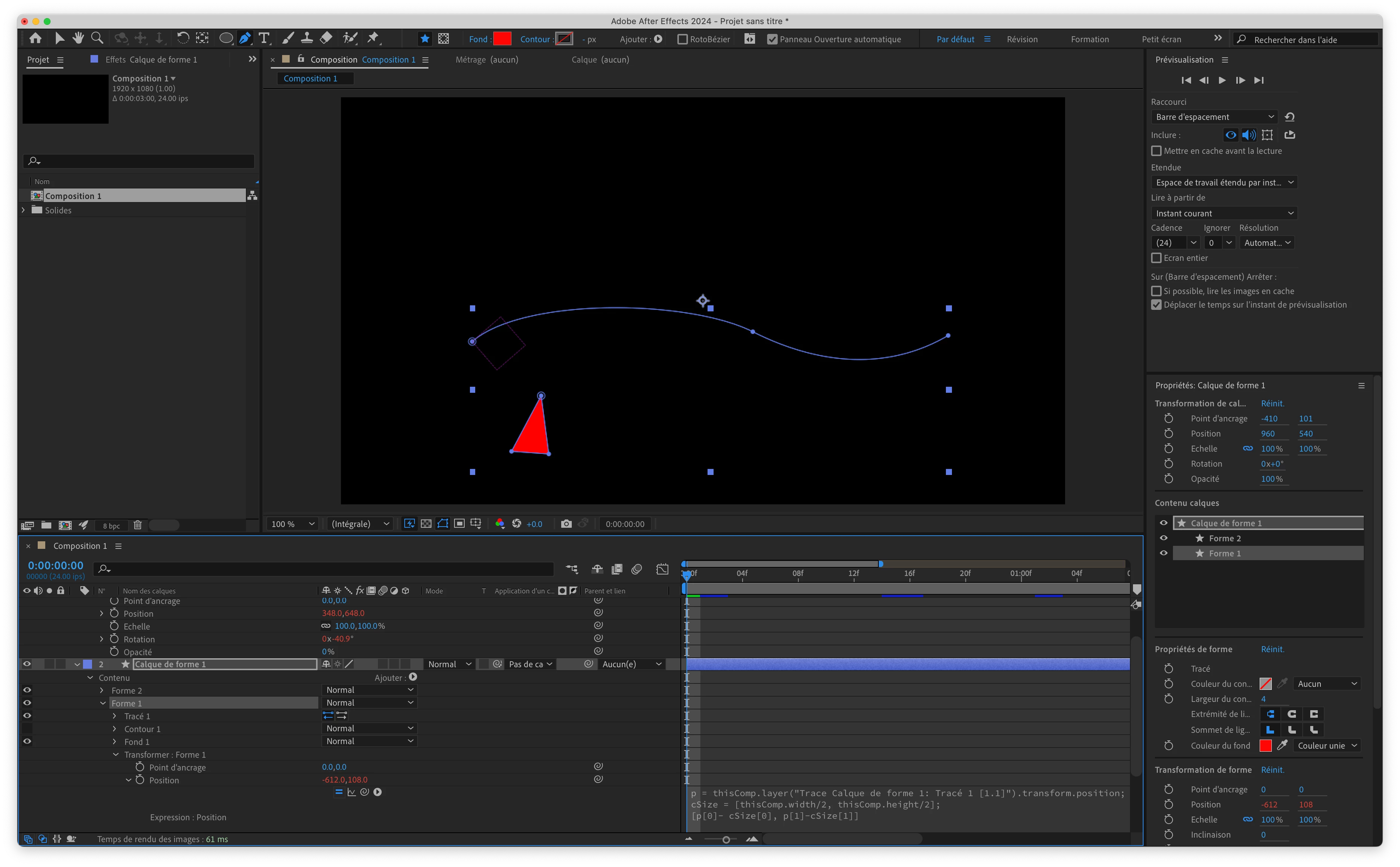Click the red Fond color swatch
The width and height of the screenshot is (1400, 867).
click(x=502, y=39)
